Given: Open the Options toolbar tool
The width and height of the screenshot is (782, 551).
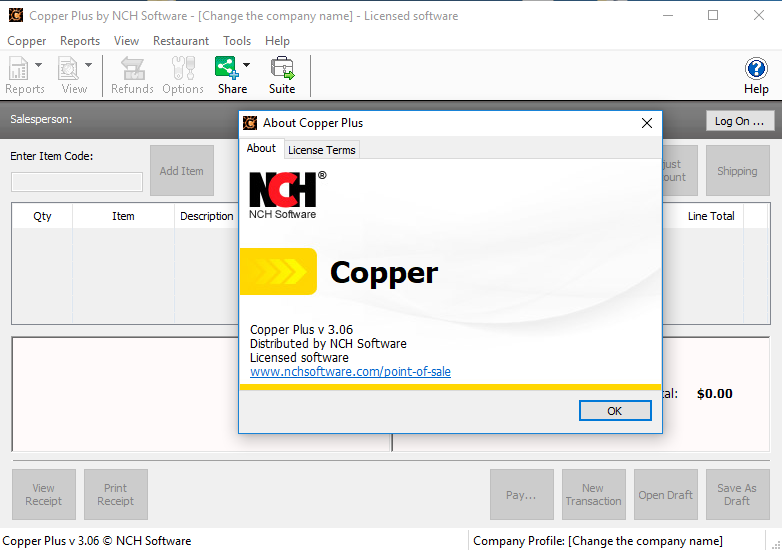Looking at the screenshot, I should [x=183, y=75].
